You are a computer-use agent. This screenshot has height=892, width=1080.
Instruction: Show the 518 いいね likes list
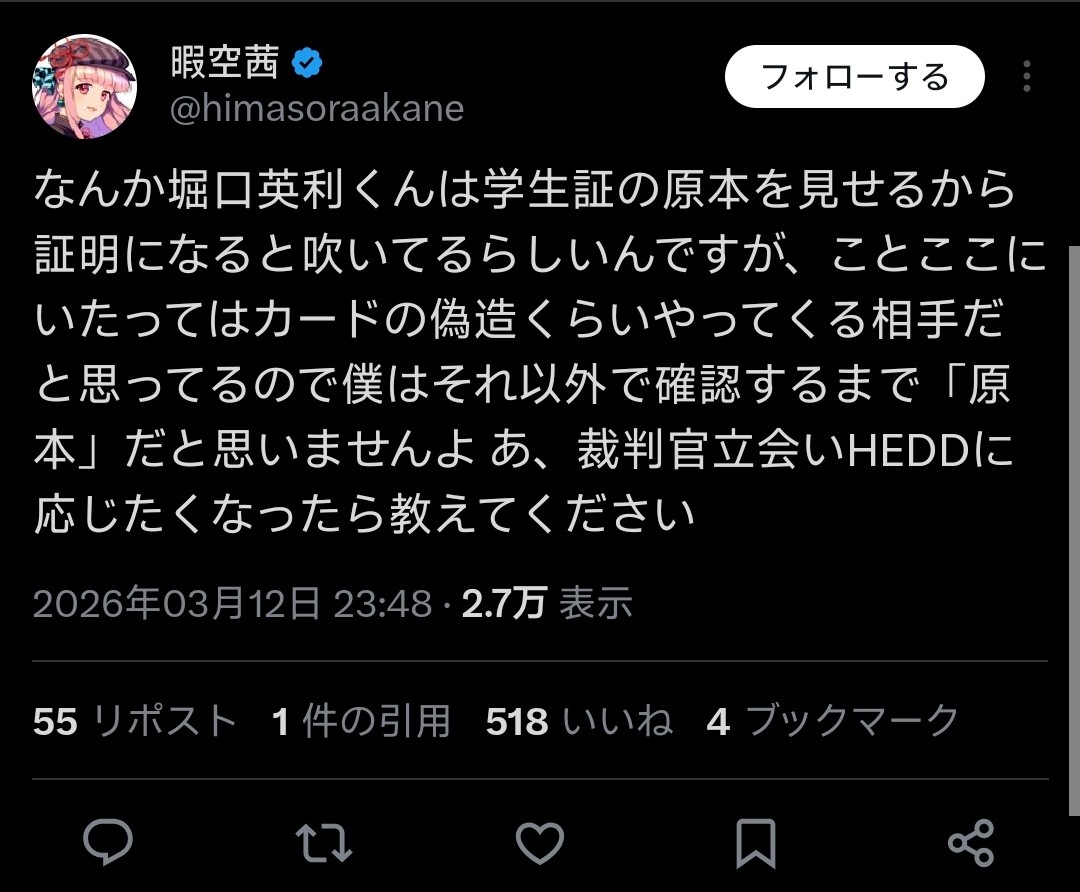579,721
